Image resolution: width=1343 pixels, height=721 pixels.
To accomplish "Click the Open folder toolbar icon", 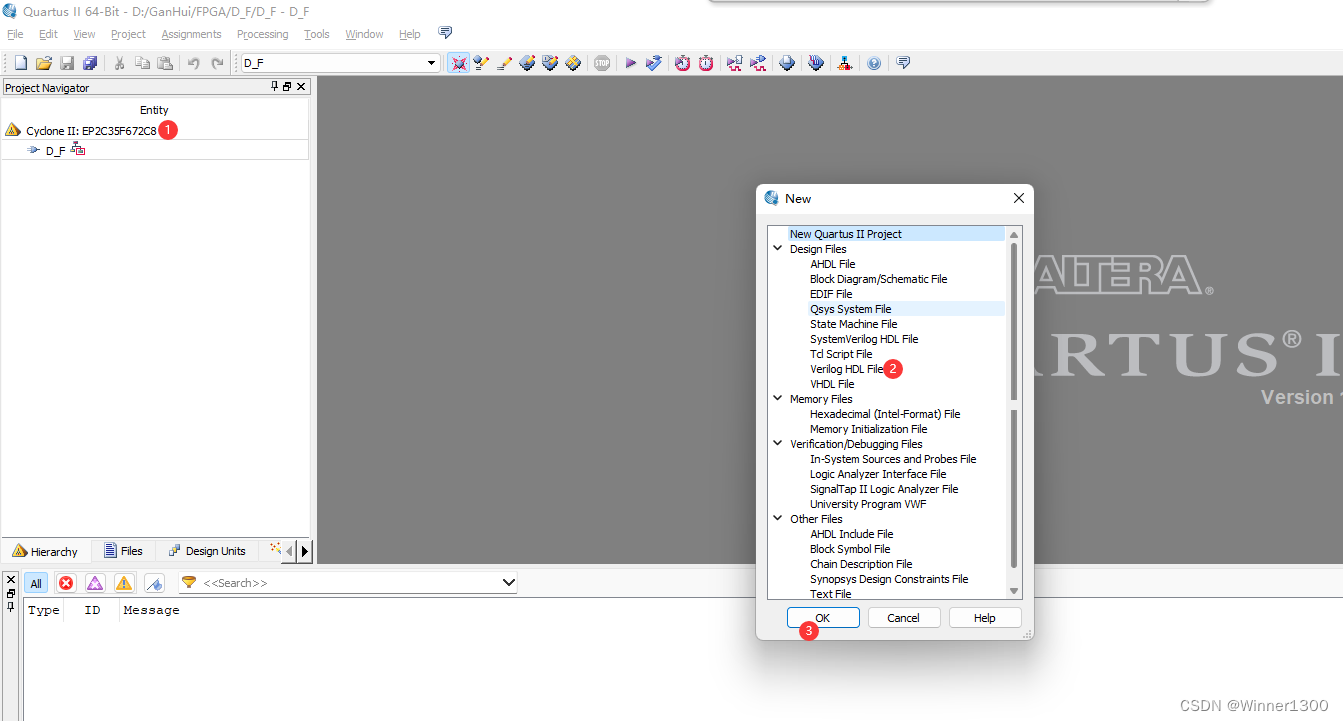I will [44, 63].
